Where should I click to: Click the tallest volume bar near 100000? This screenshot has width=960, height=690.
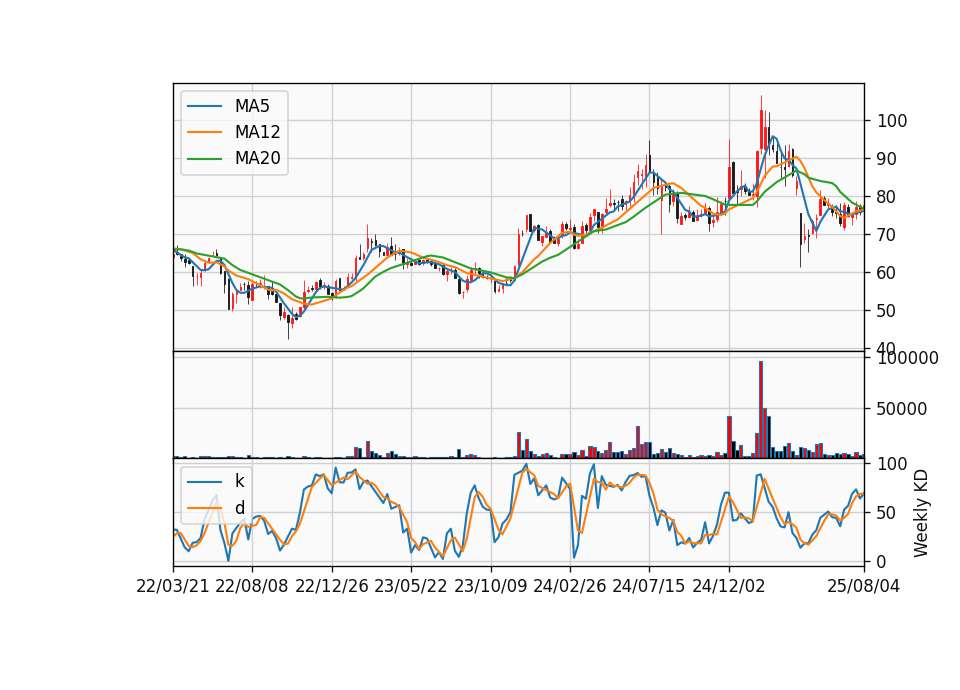coord(760,410)
